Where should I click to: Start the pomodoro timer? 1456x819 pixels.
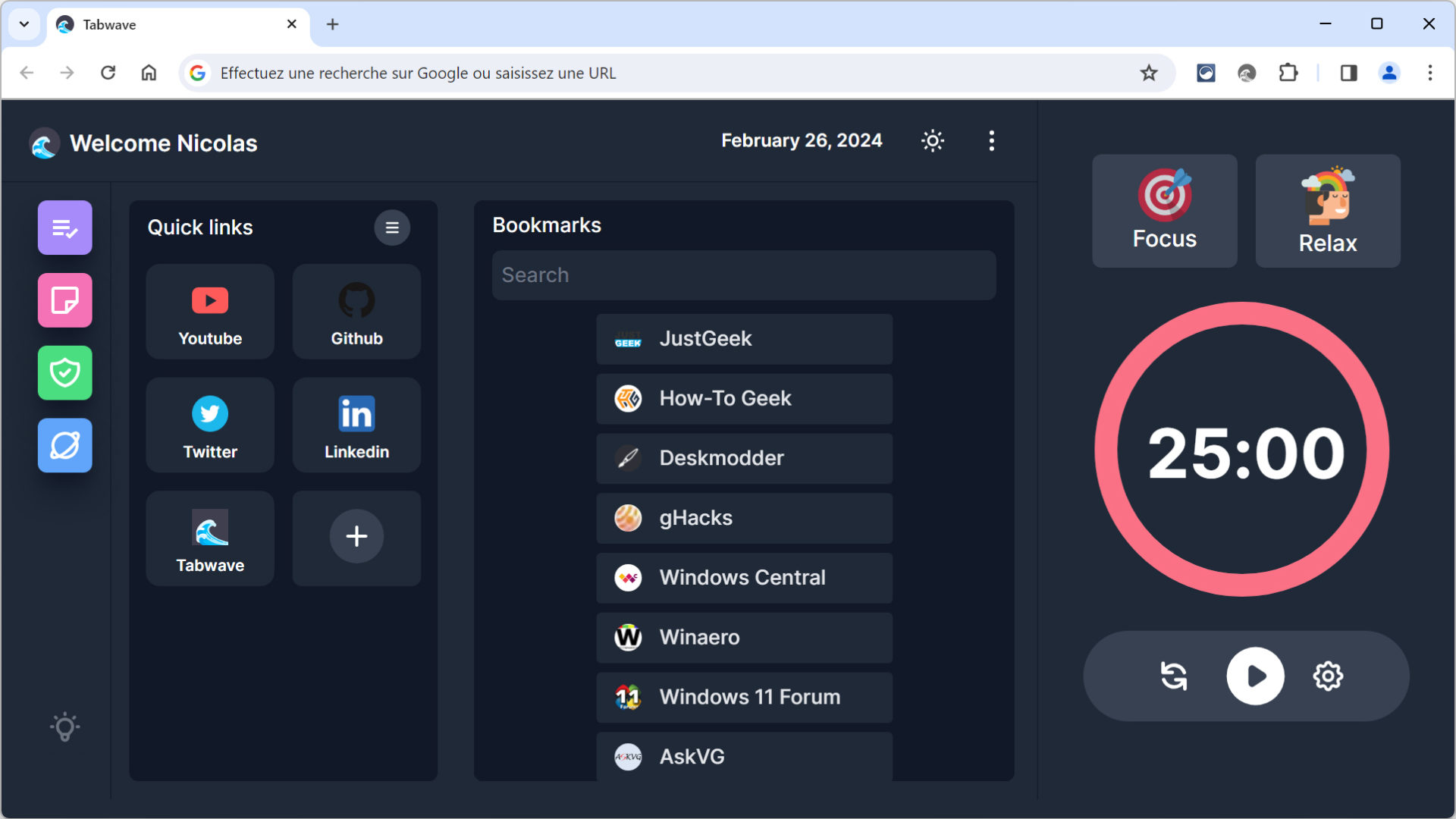pyautogui.click(x=1255, y=676)
